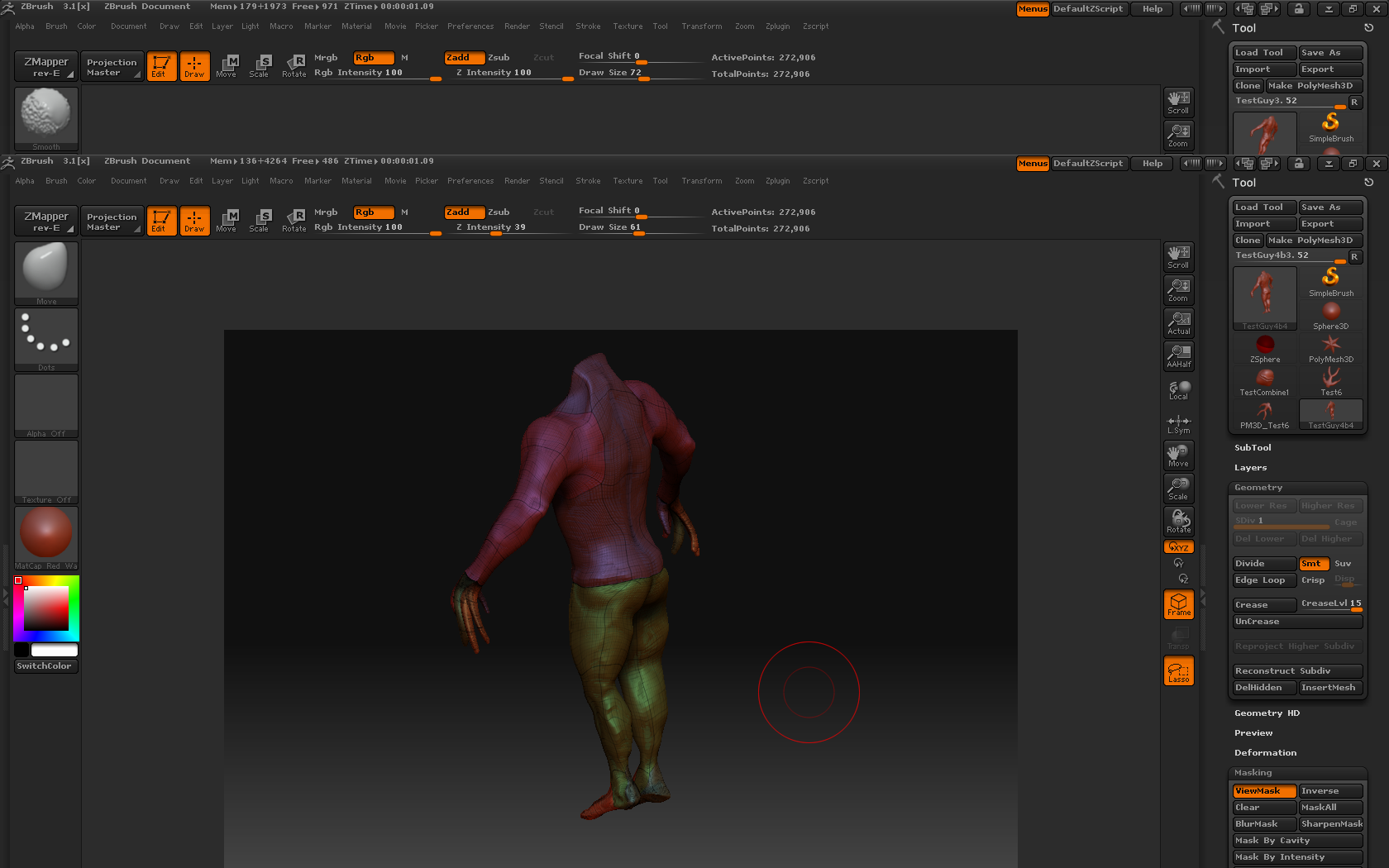Click the AAHalf antialiased half-size icon

(x=1178, y=355)
